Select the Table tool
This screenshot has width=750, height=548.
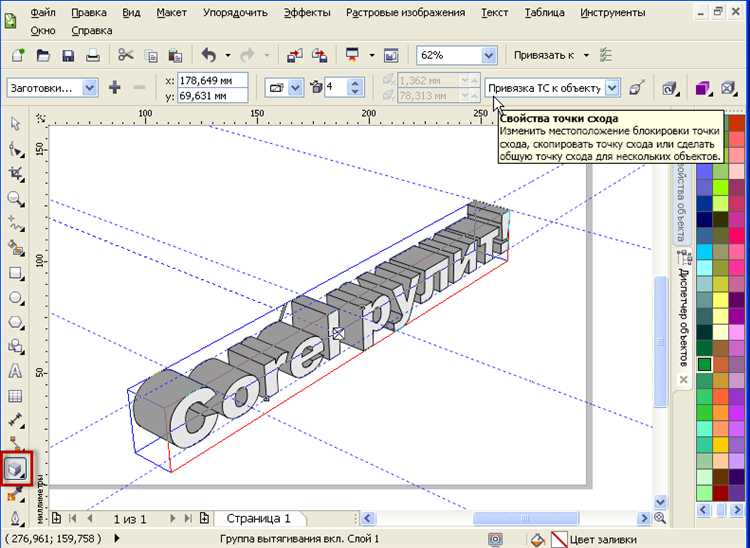click(16, 396)
